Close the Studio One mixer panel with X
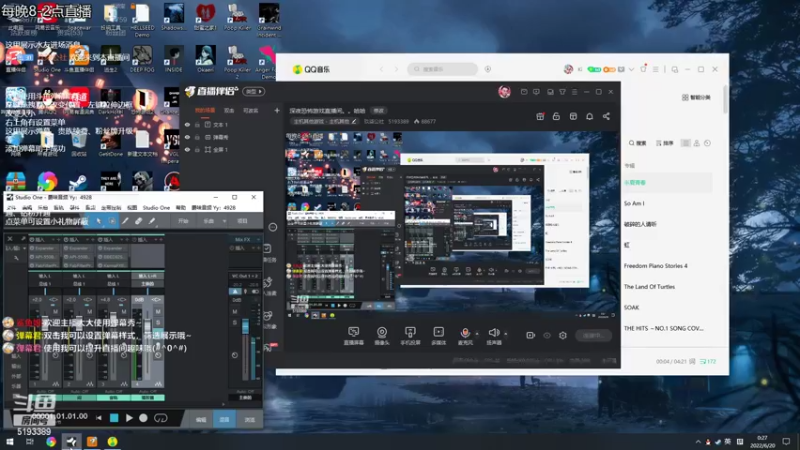This screenshot has height=450, width=800. [10, 239]
